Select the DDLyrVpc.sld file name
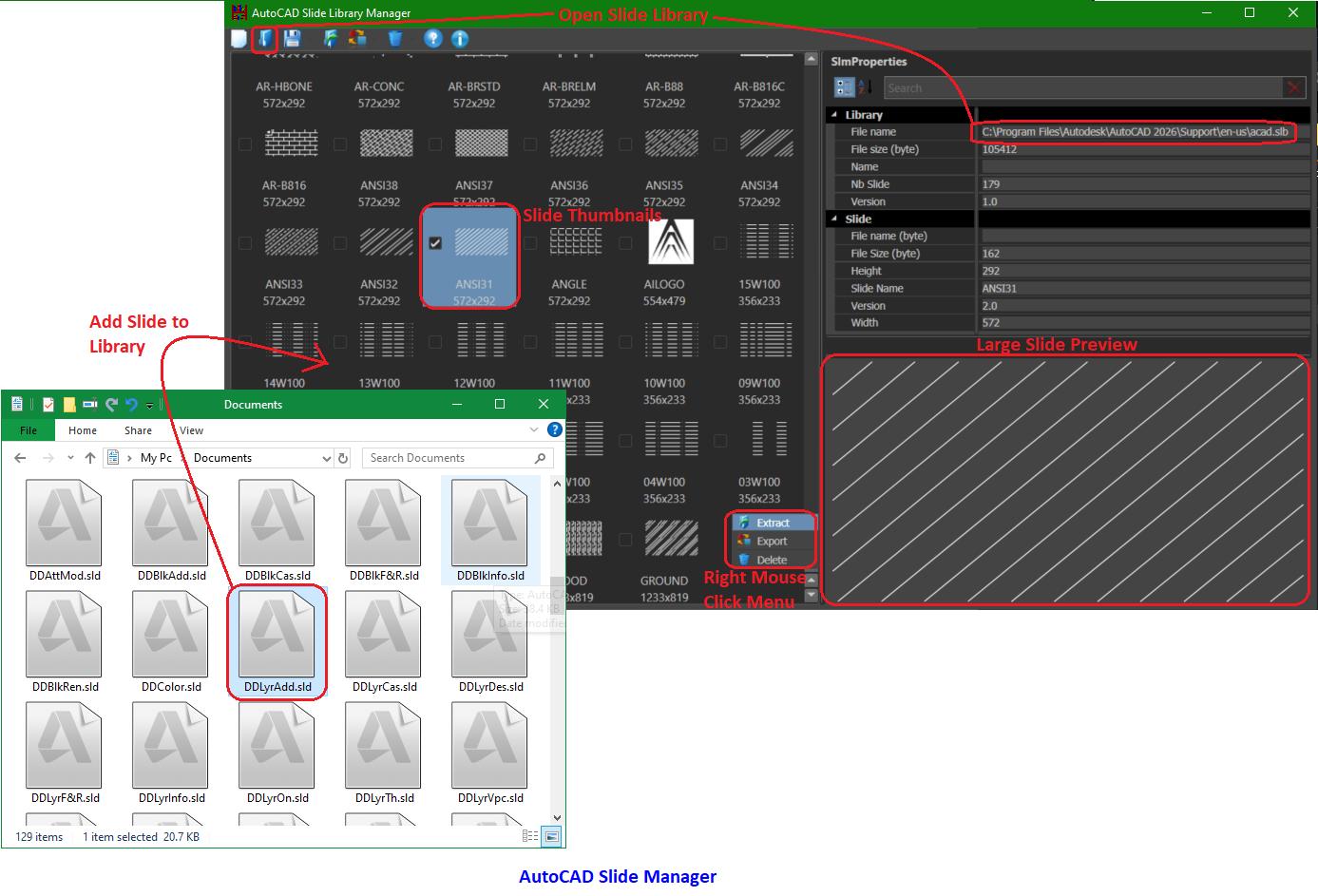The width and height of the screenshot is (1318, 896). click(490, 798)
